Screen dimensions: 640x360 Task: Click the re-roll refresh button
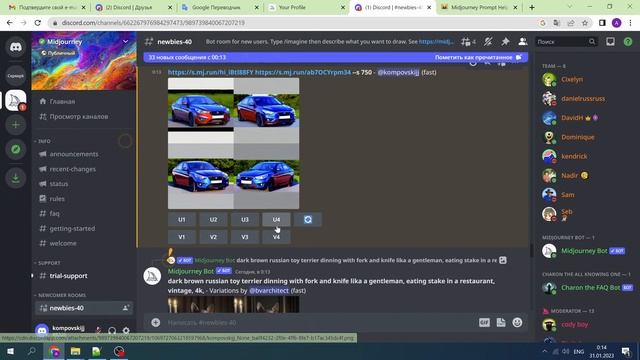tap(308, 220)
